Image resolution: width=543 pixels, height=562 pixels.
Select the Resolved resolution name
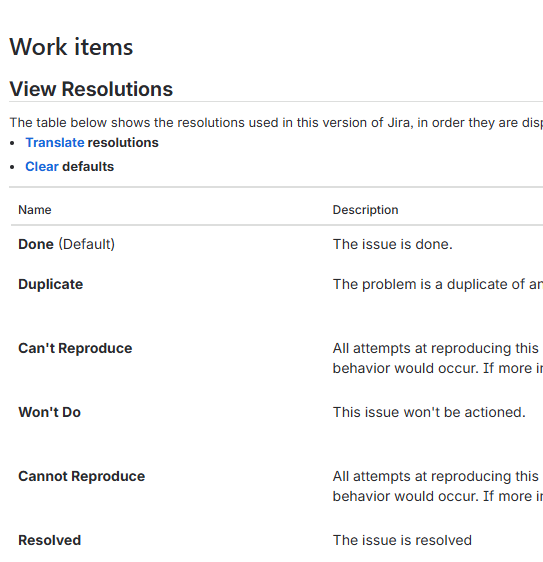49,540
